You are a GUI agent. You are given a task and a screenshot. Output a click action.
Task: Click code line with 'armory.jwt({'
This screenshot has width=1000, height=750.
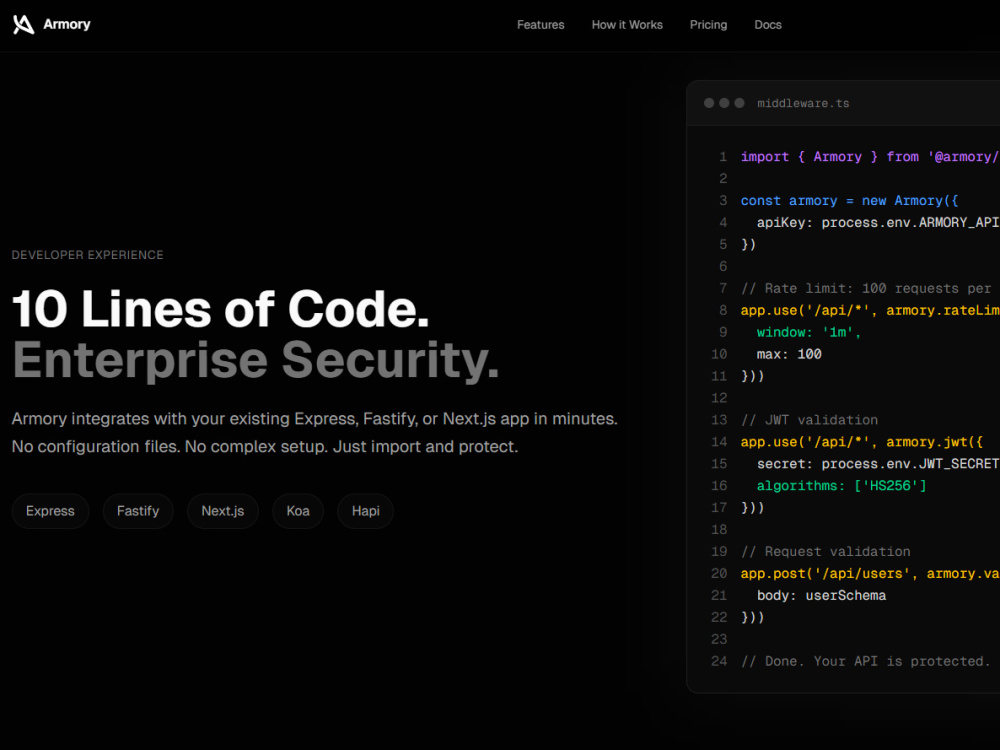pyautogui.click(x=862, y=442)
